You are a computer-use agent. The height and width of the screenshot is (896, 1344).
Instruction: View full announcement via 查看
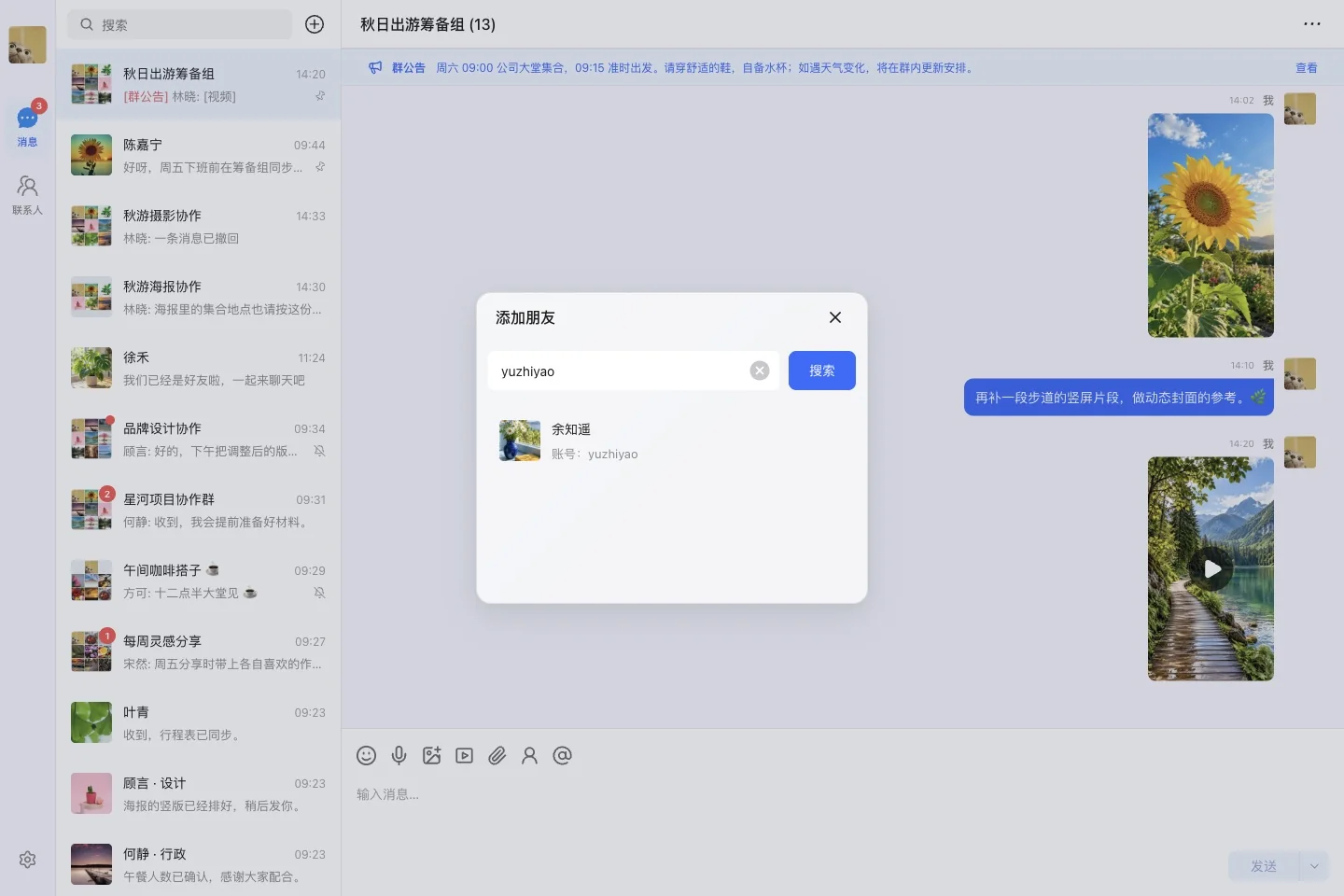coord(1306,67)
